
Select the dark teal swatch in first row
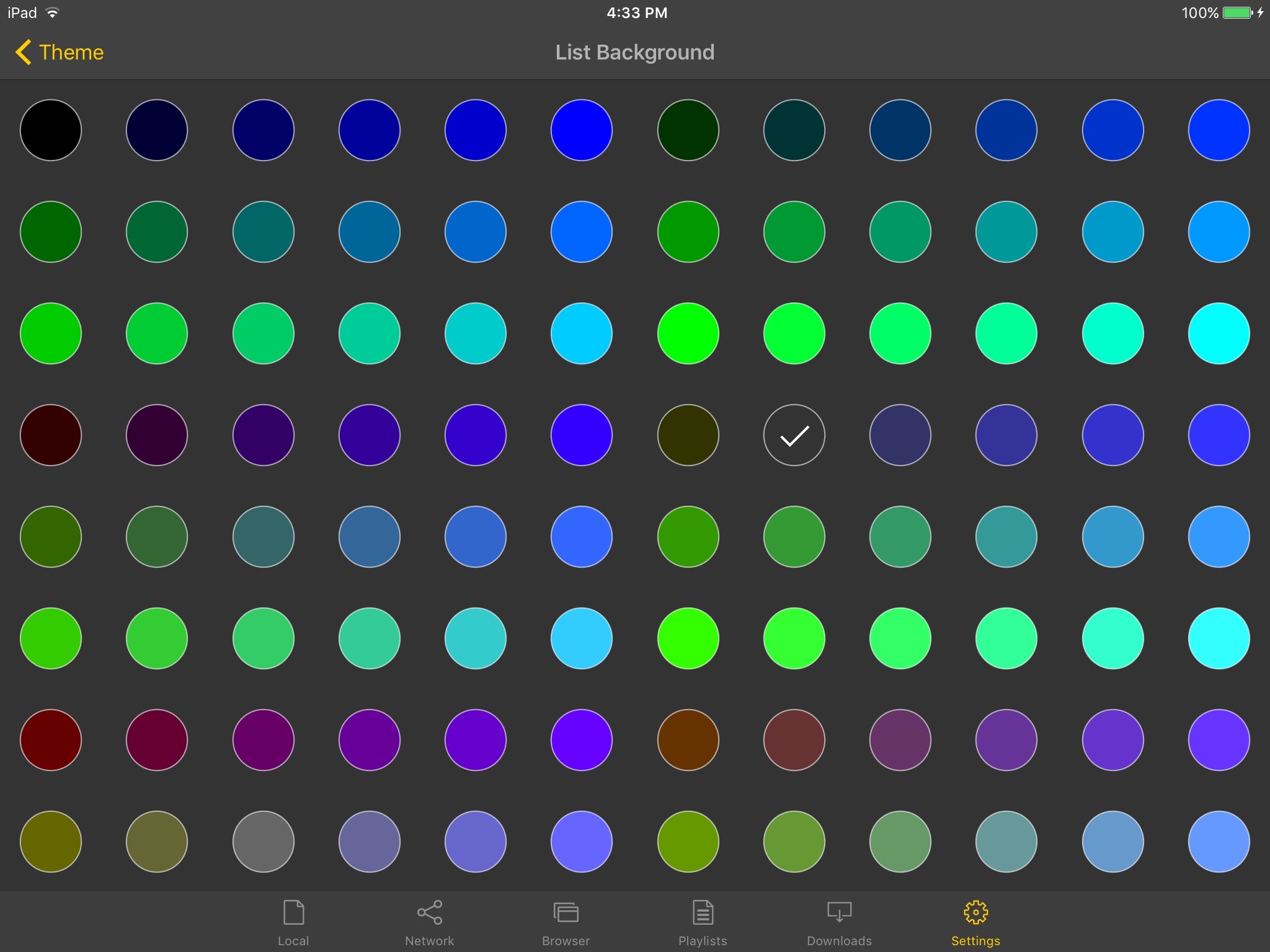coord(794,130)
